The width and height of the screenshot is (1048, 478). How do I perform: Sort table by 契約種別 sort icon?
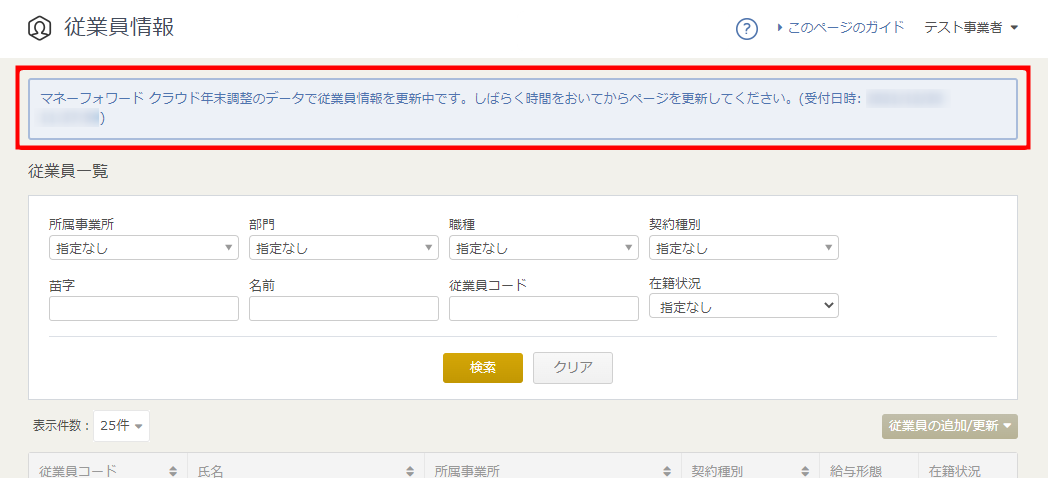click(805, 471)
